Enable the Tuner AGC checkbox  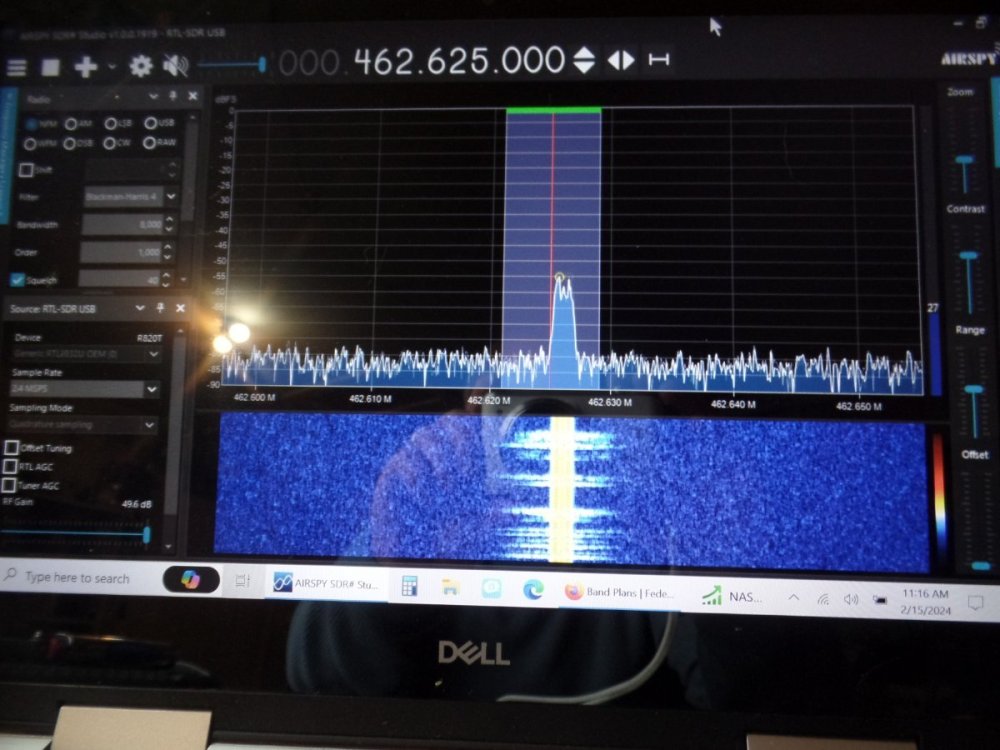coord(10,485)
